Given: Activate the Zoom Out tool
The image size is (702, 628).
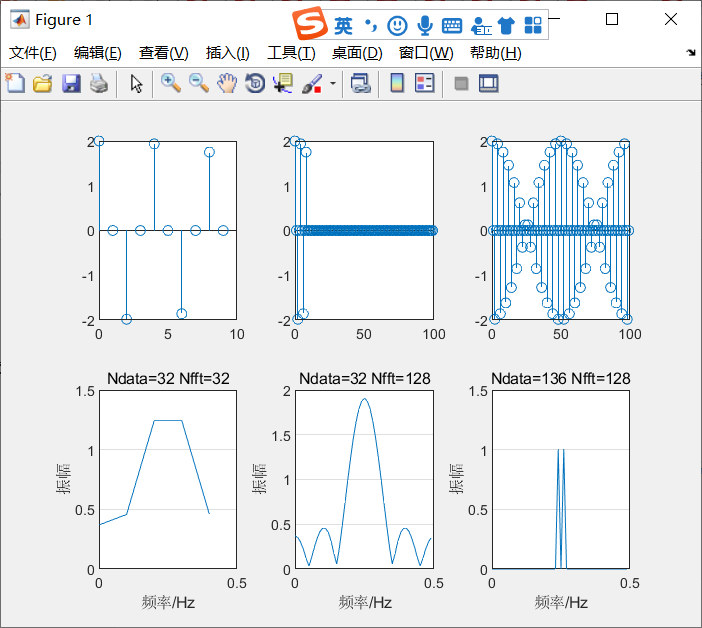Looking at the screenshot, I should (198, 83).
